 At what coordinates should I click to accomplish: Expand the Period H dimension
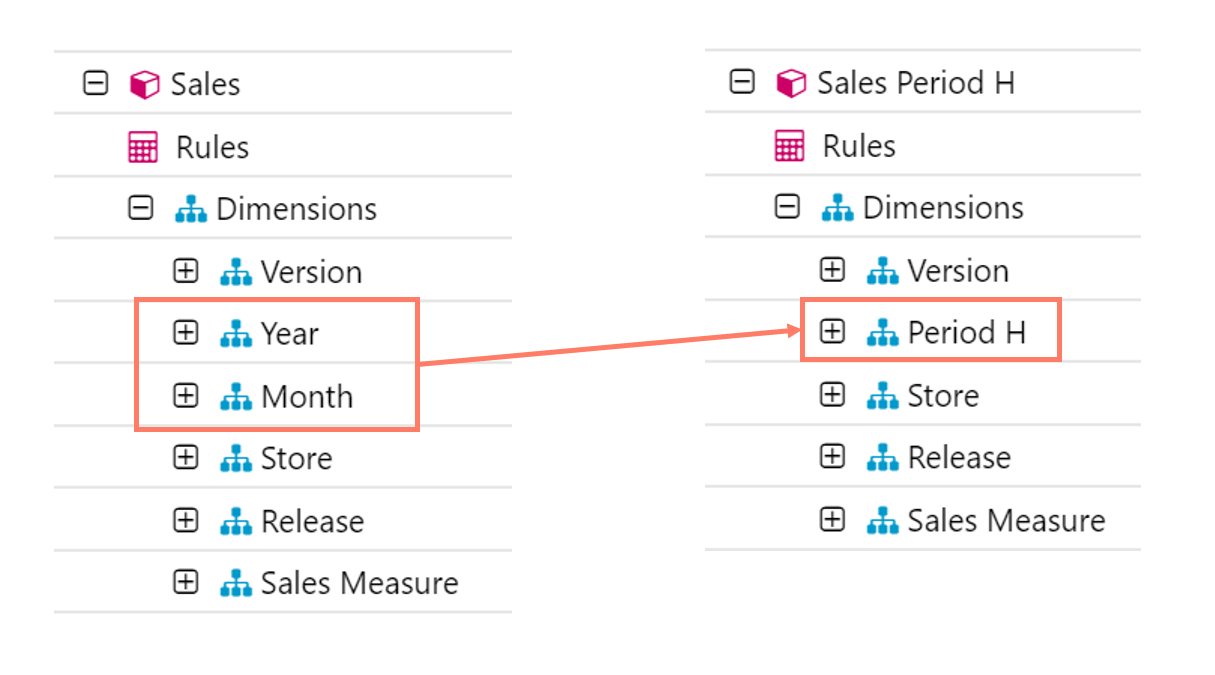(x=832, y=332)
